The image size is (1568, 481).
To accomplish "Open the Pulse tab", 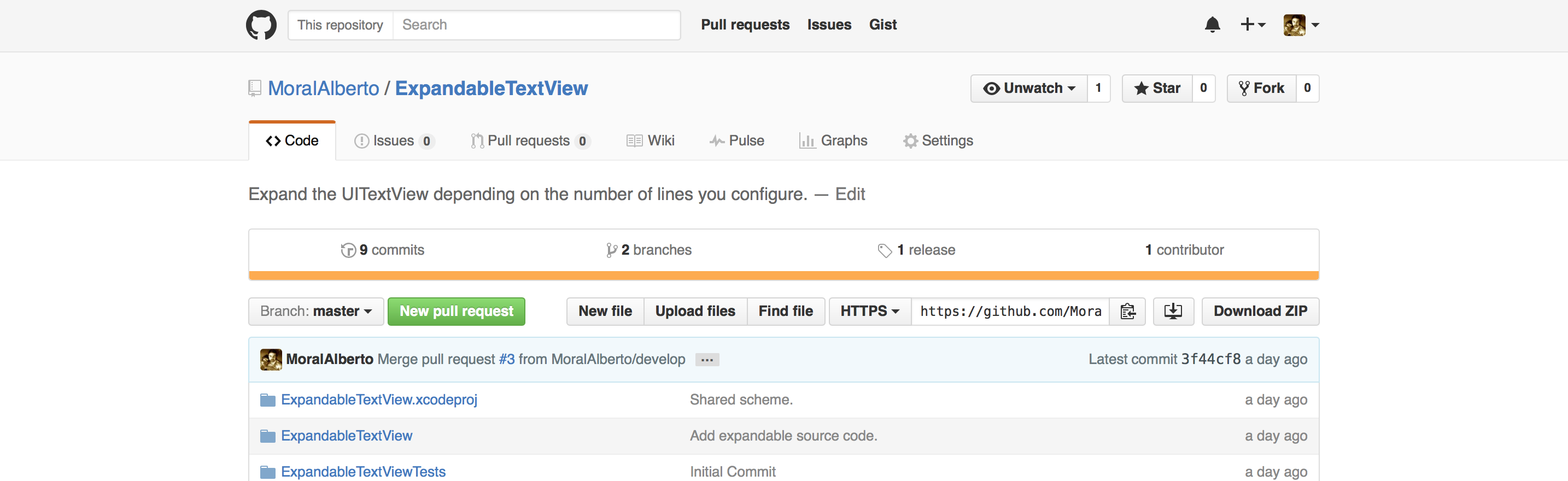I will point(736,141).
